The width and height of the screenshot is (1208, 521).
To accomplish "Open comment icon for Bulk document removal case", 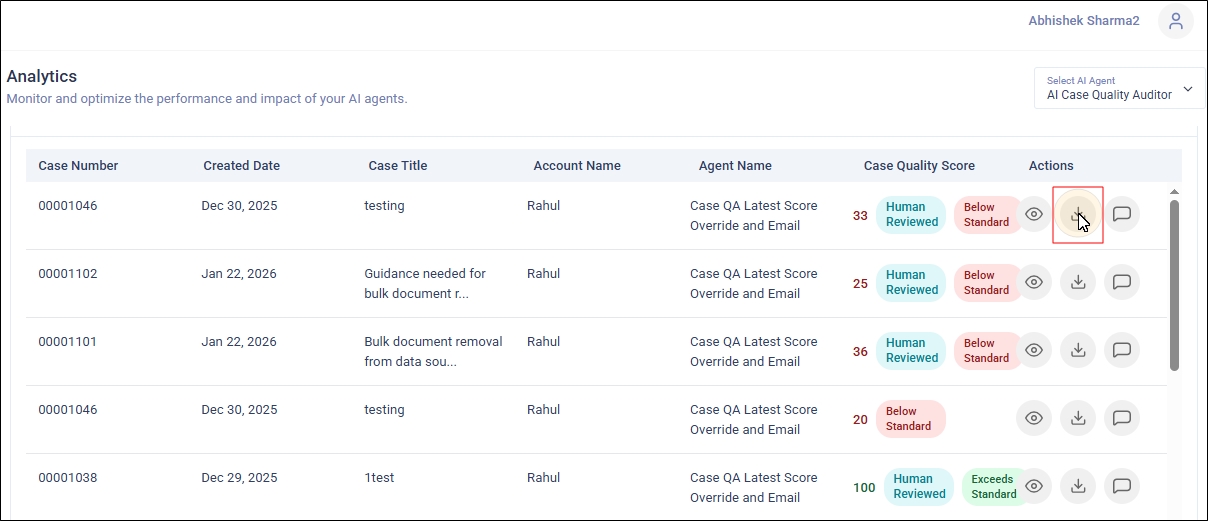I will (x=1122, y=350).
